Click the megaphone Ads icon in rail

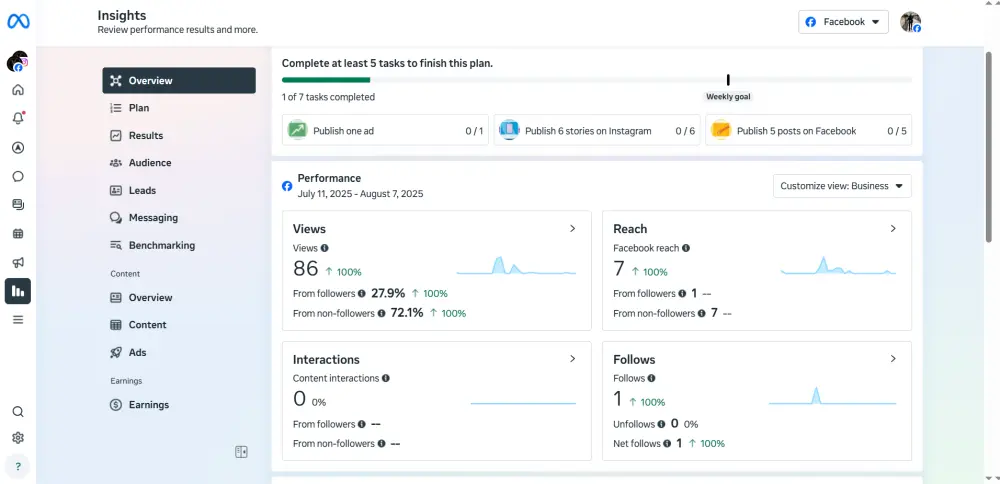tap(18, 263)
